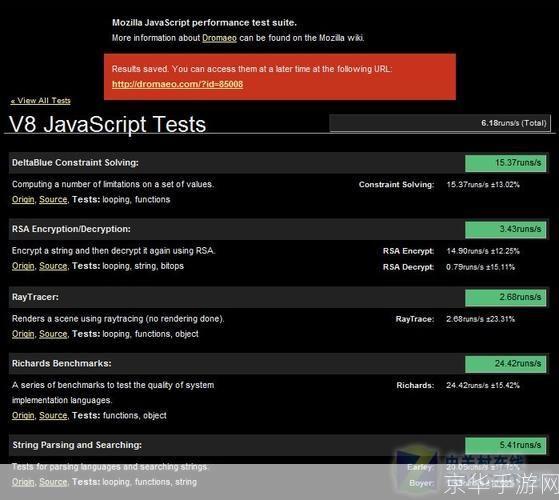Open the Origin link under Richards Benchmarks
The image size is (559, 500).
23,415
